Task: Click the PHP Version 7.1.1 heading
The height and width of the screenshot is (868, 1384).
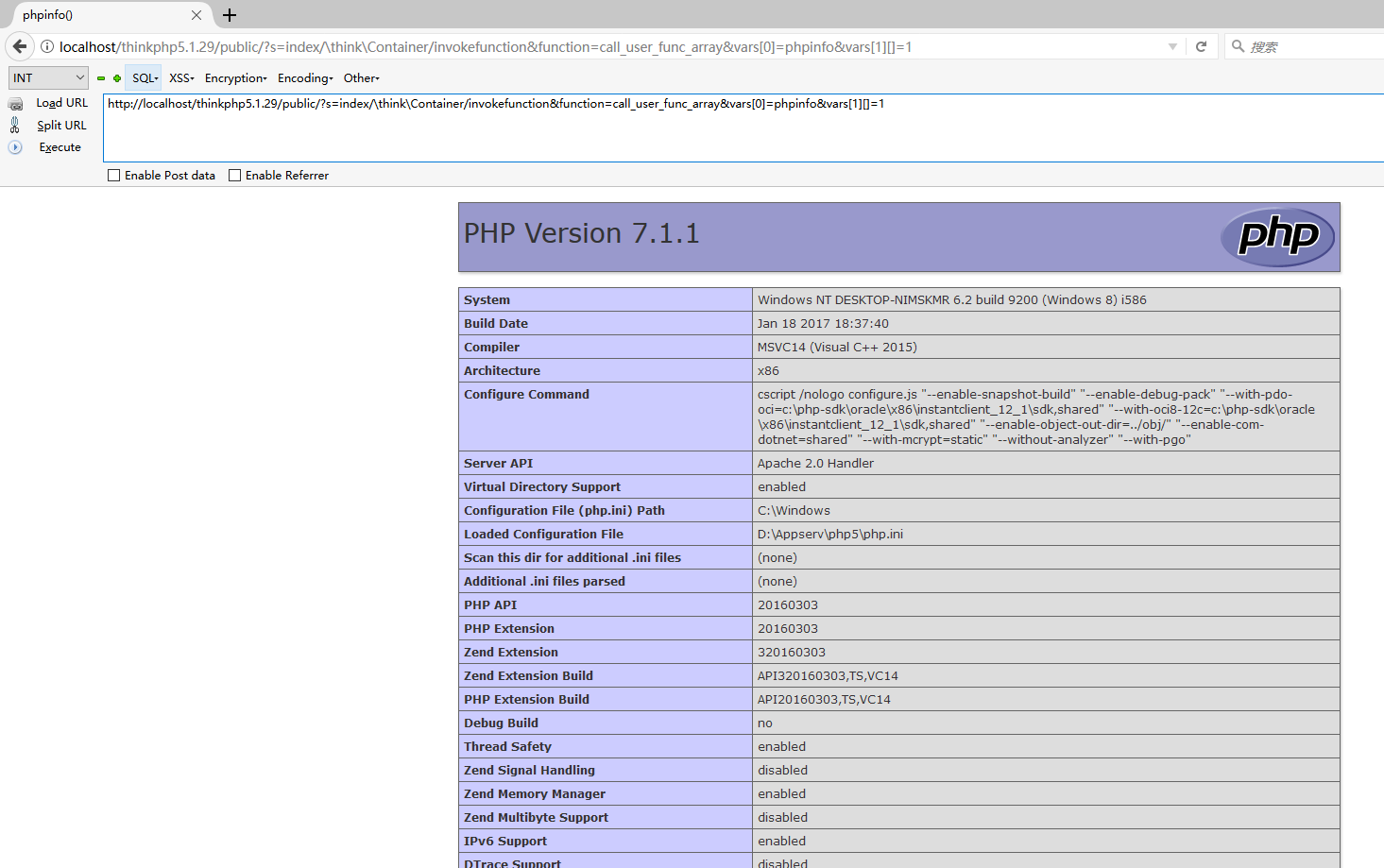Action: 582,233
